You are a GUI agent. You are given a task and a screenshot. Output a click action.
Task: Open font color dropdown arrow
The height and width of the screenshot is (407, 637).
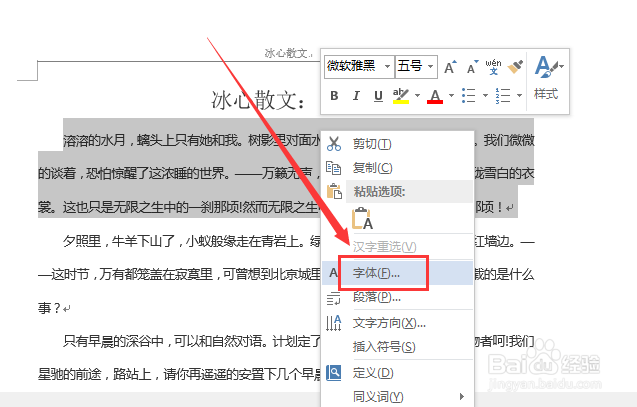click(x=451, y=96)
